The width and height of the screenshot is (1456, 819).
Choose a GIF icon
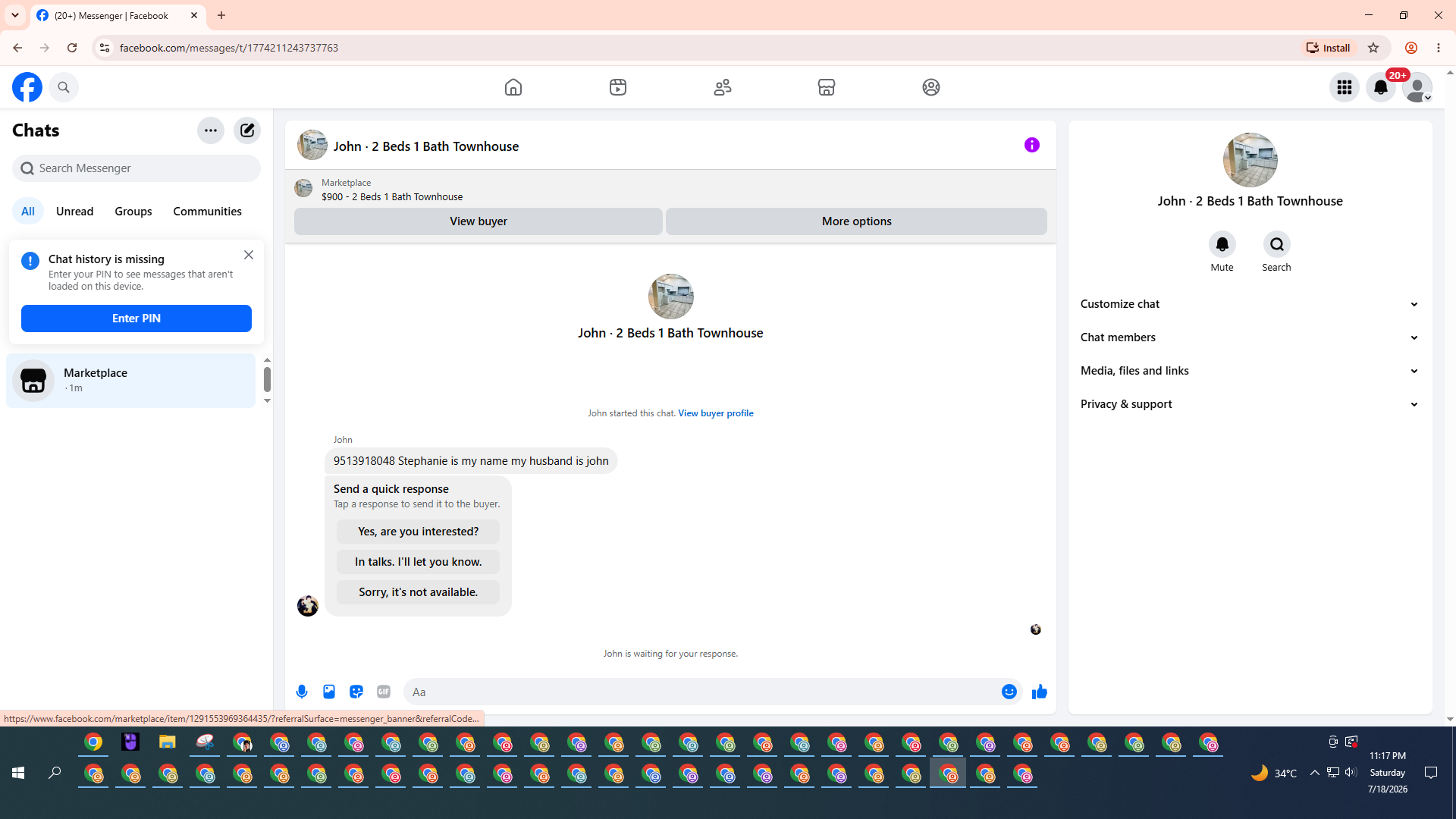(x=384, y=692)
